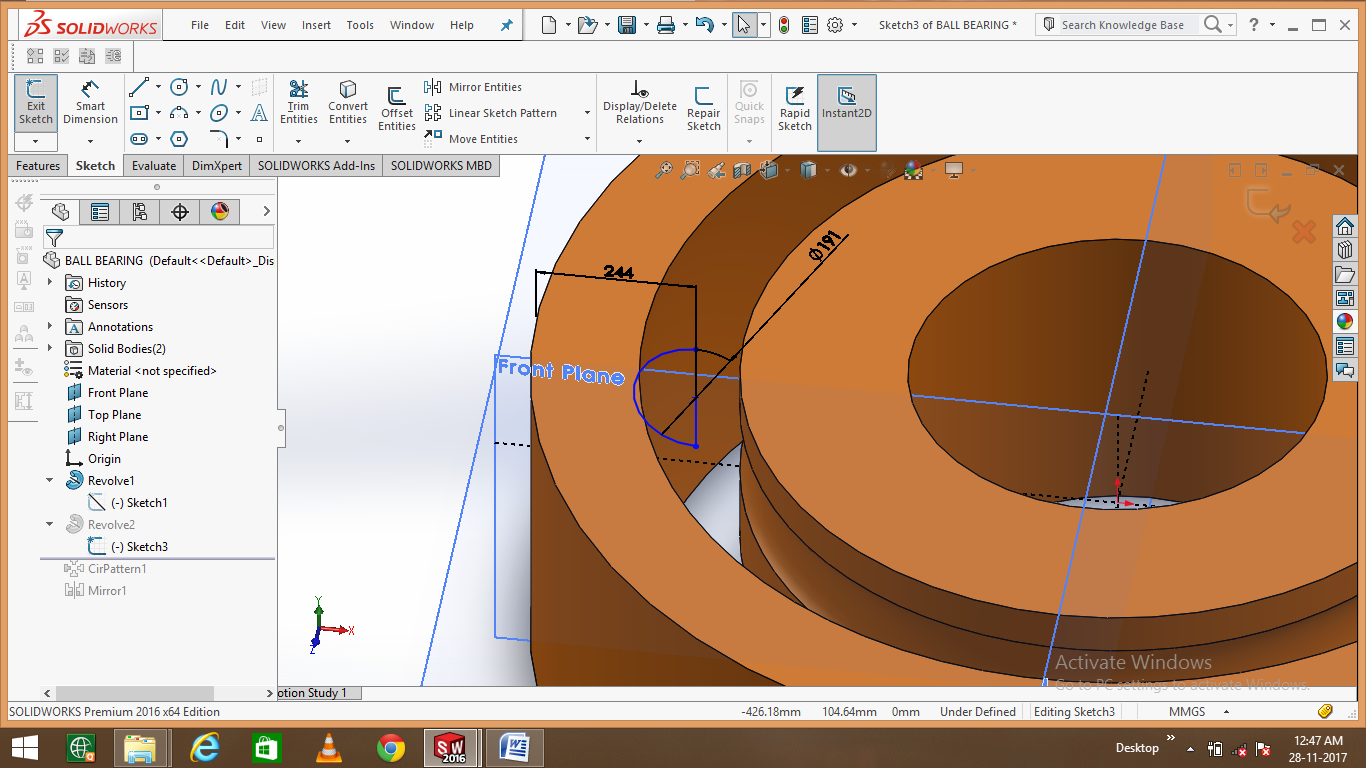Open the Smart Dimension tool
This screenshot has height=768, width=1366.
90,103
